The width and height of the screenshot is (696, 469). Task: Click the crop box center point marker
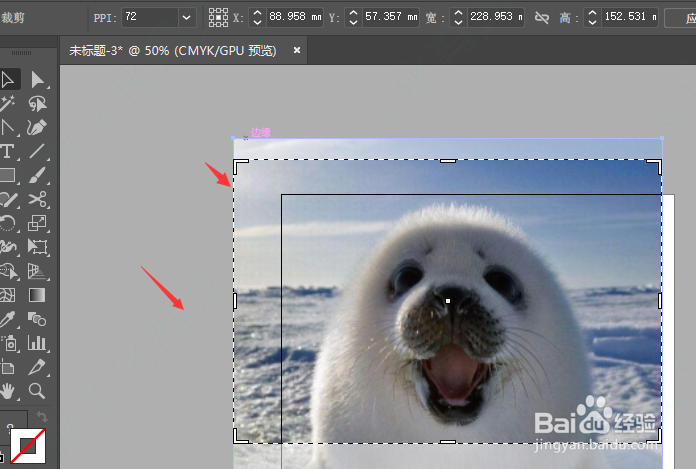(x=448, y=301)
